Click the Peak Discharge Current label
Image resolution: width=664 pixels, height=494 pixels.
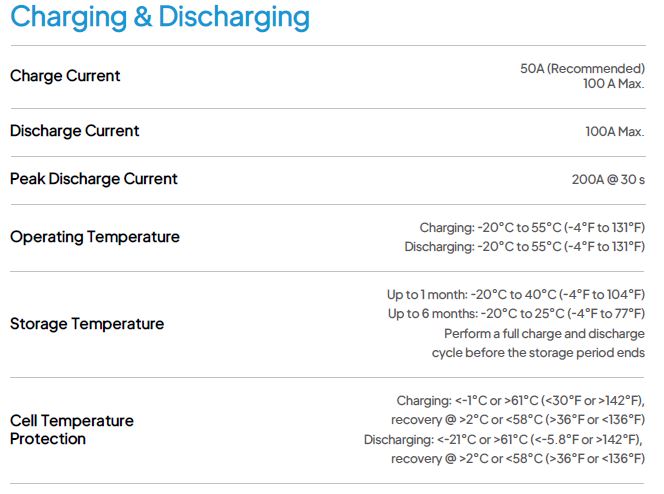pyautogui.click(x=94, y=179)
